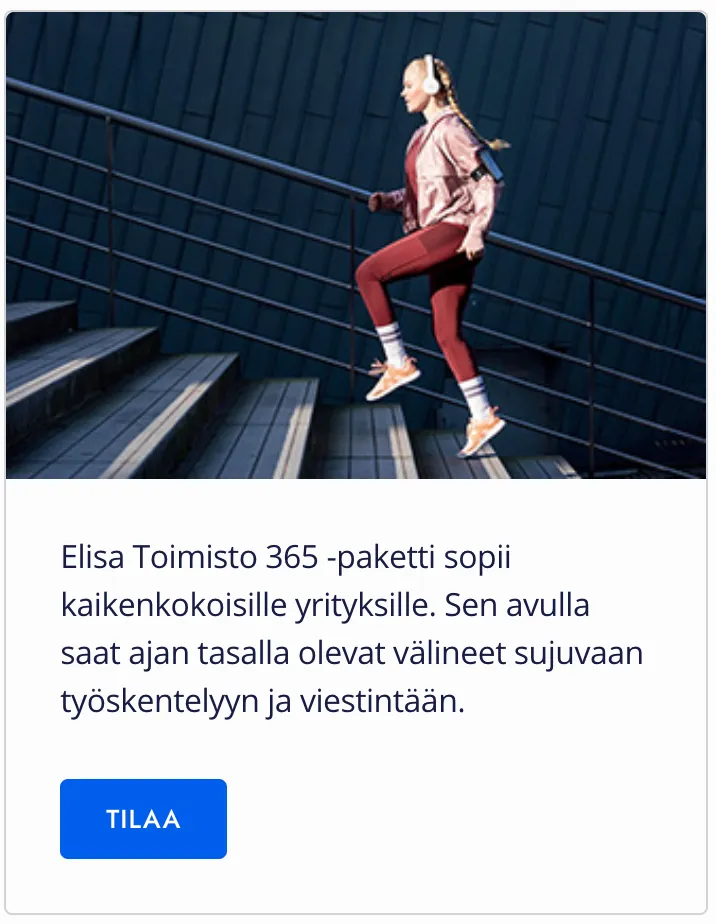Click the word "yrityksille" in description

[x=365, y=605]
